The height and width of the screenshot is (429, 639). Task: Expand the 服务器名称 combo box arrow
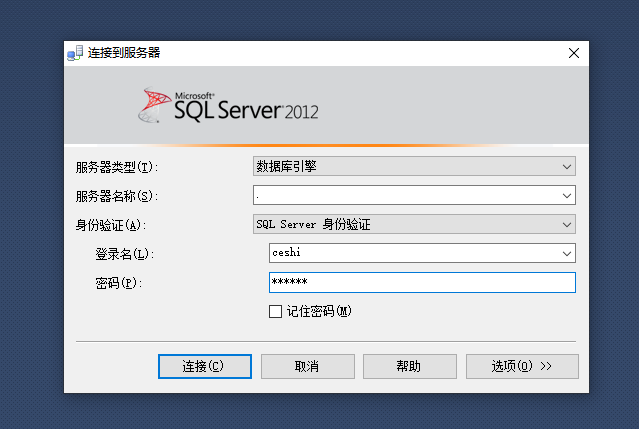(x=566, y=196)
